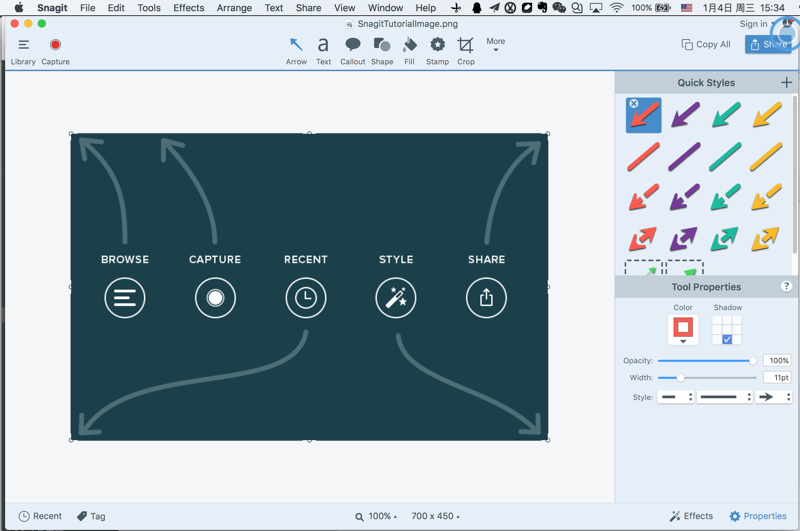Viewport: 800px width, 531px height.
Task: Expand the More tools dropdown
Action: [x=495, y=45]
